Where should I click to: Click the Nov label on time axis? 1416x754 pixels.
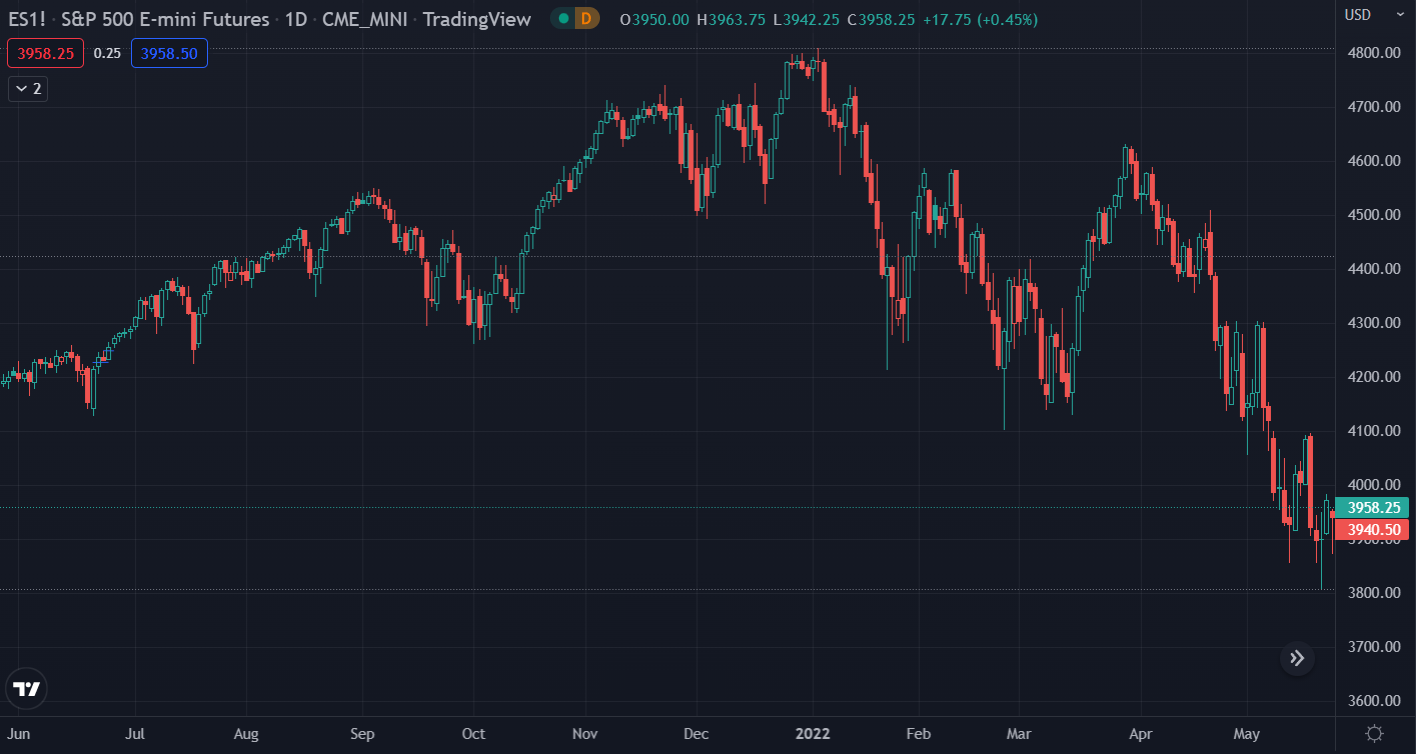[585, 734]
